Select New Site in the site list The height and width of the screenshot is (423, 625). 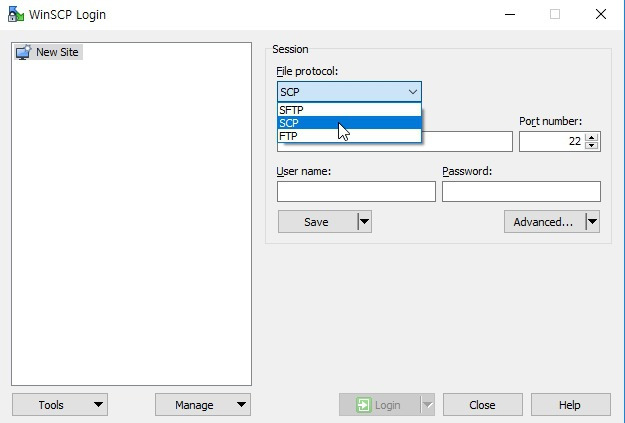point(48,52)
